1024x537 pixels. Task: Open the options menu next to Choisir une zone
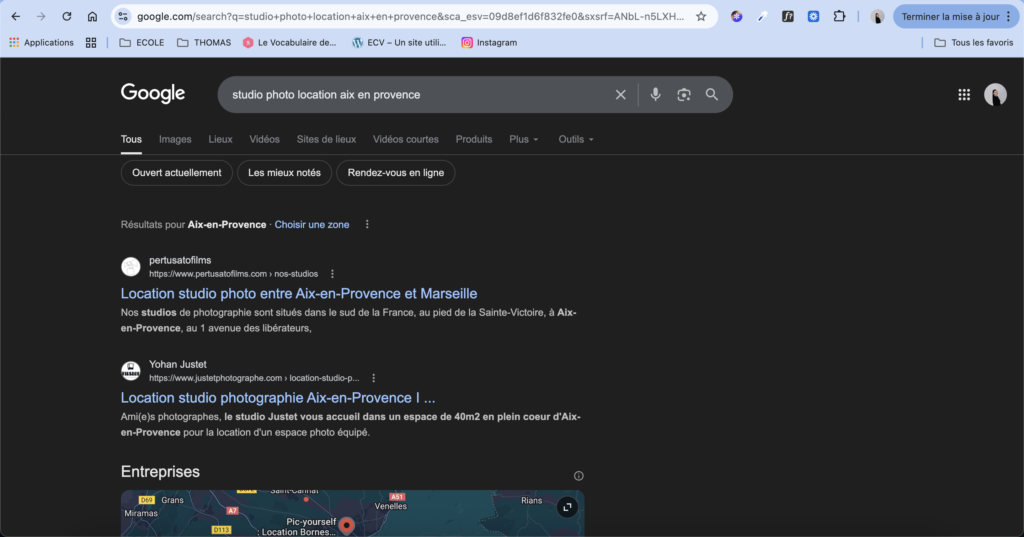coord(367,224)
